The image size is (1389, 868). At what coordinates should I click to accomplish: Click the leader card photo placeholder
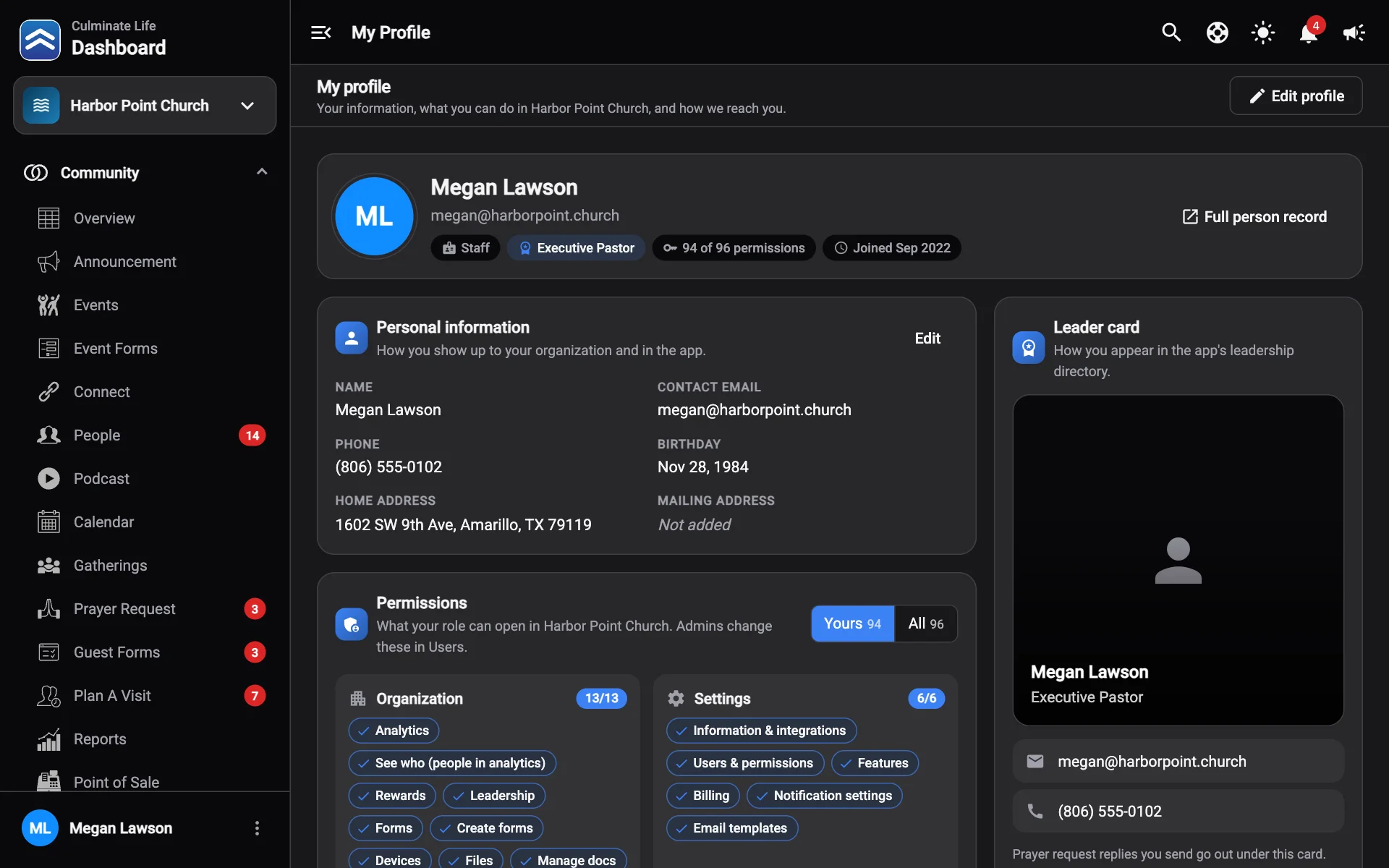1178,561
